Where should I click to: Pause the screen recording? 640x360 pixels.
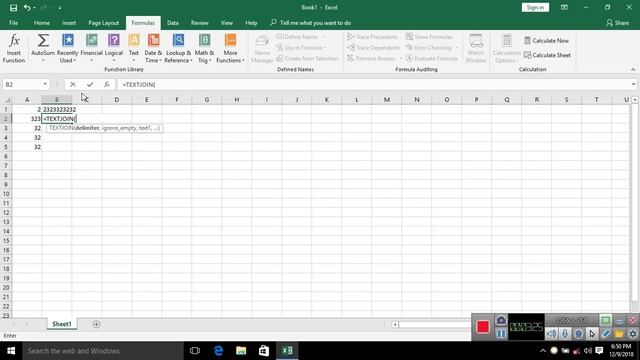[501, 333]
